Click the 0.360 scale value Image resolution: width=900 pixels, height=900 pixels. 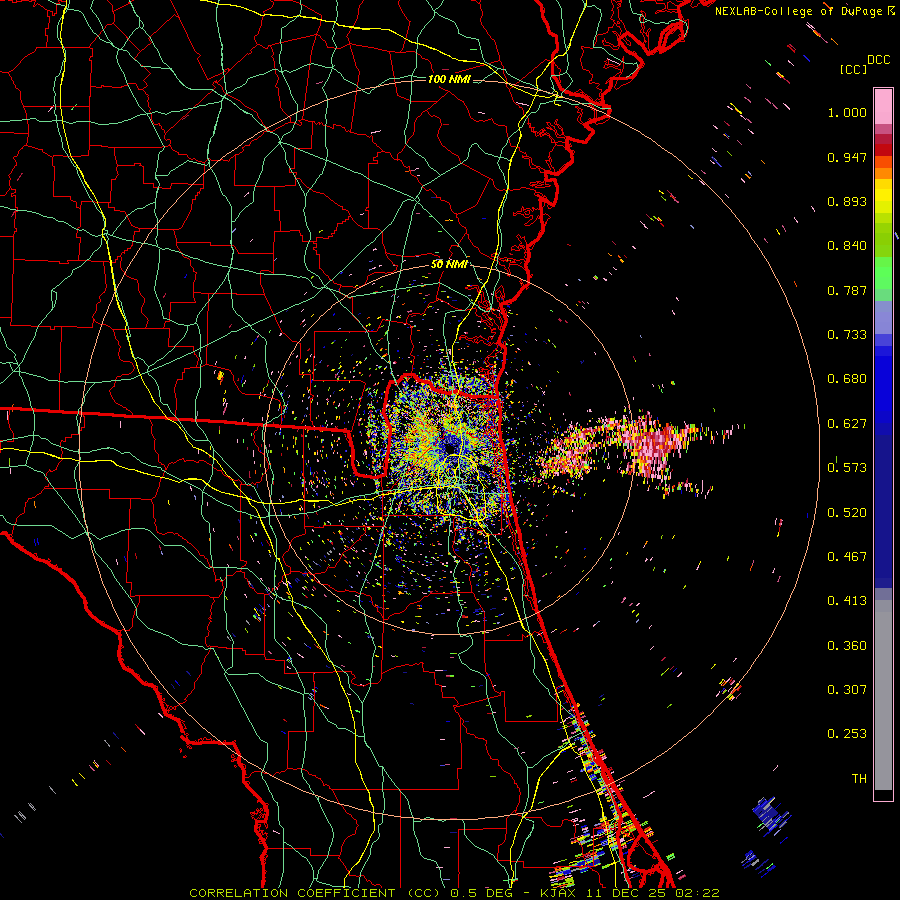pyautogui.click(x=847, y=646)
